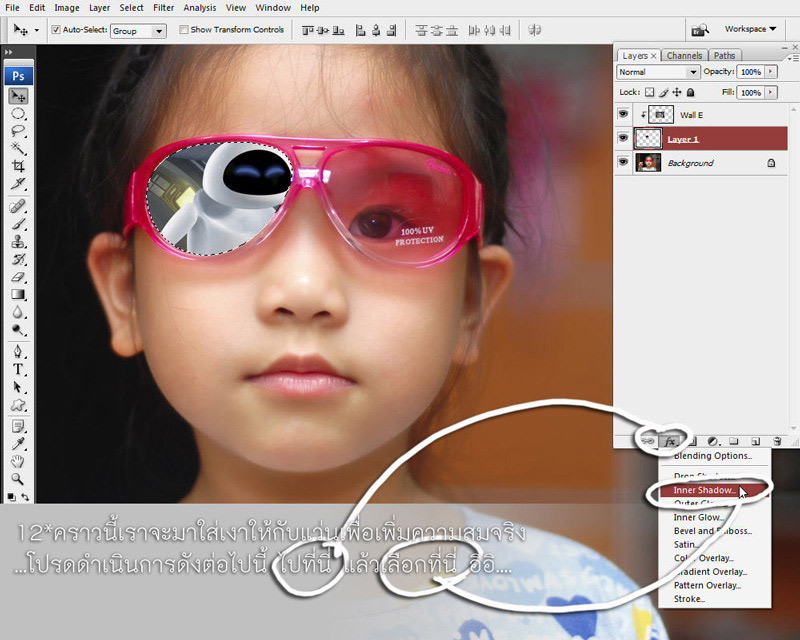The width and height of the screenshot is (800, 640).
Task: Select the Eraser tool
Action: click(18, 277)
